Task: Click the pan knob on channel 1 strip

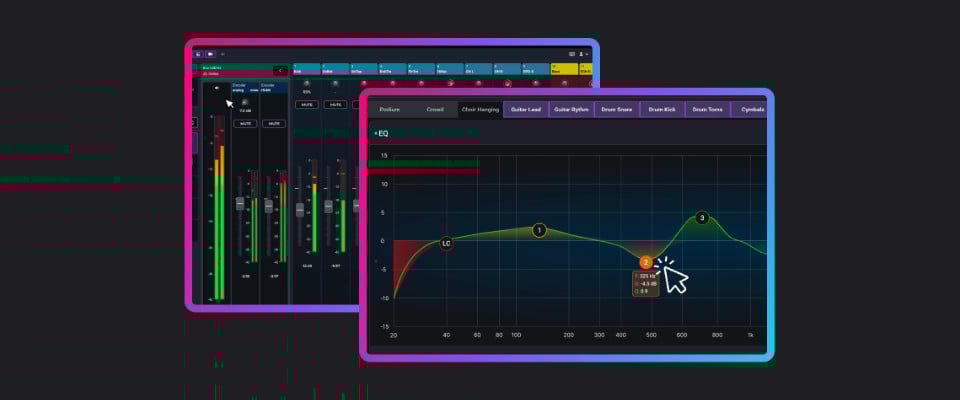Action: click(x=307, y=83)
